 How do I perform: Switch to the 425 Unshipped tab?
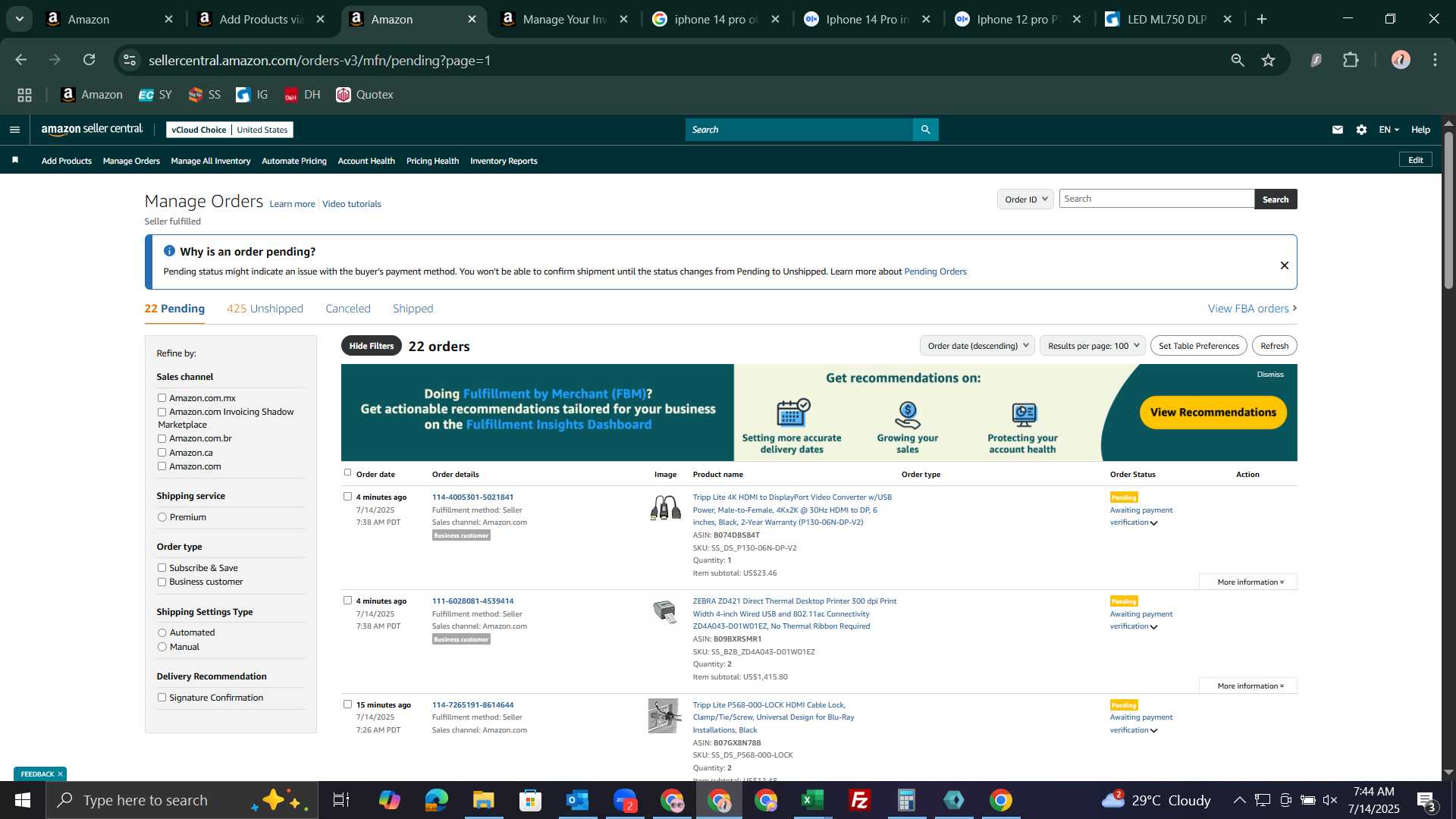(x=265, y=309)
